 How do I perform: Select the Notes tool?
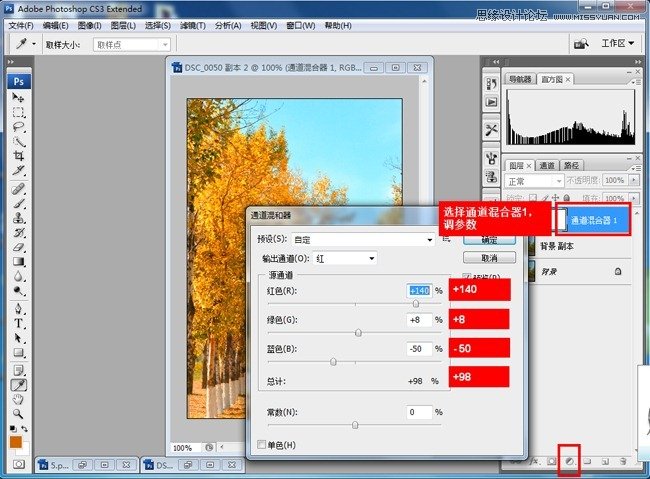coord(18,370)
